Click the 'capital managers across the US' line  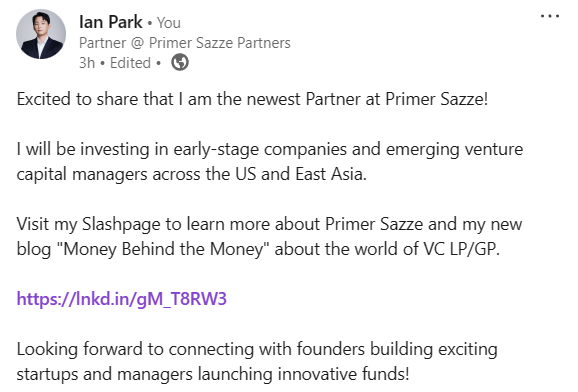(192, 174)
